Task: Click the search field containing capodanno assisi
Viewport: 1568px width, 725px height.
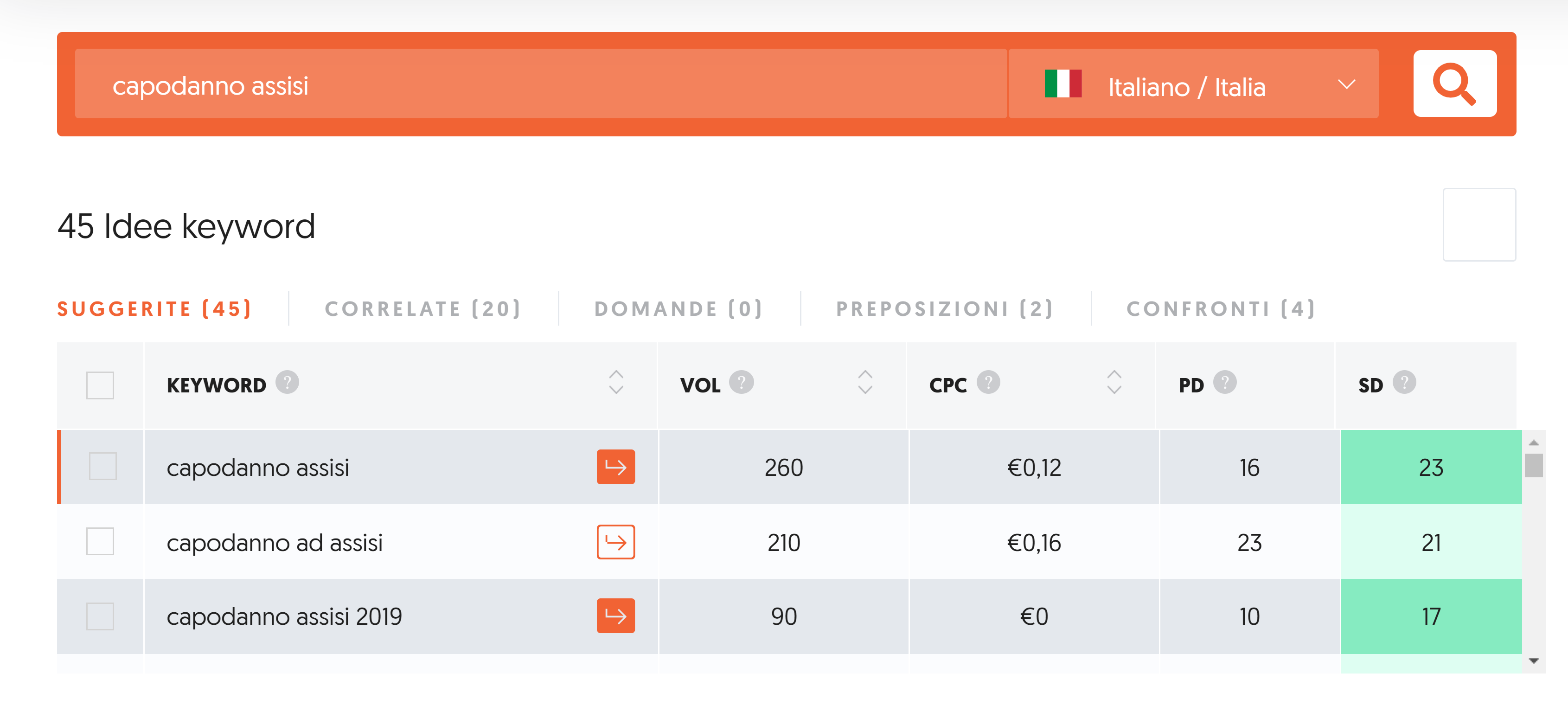Action: click(540, 84)
